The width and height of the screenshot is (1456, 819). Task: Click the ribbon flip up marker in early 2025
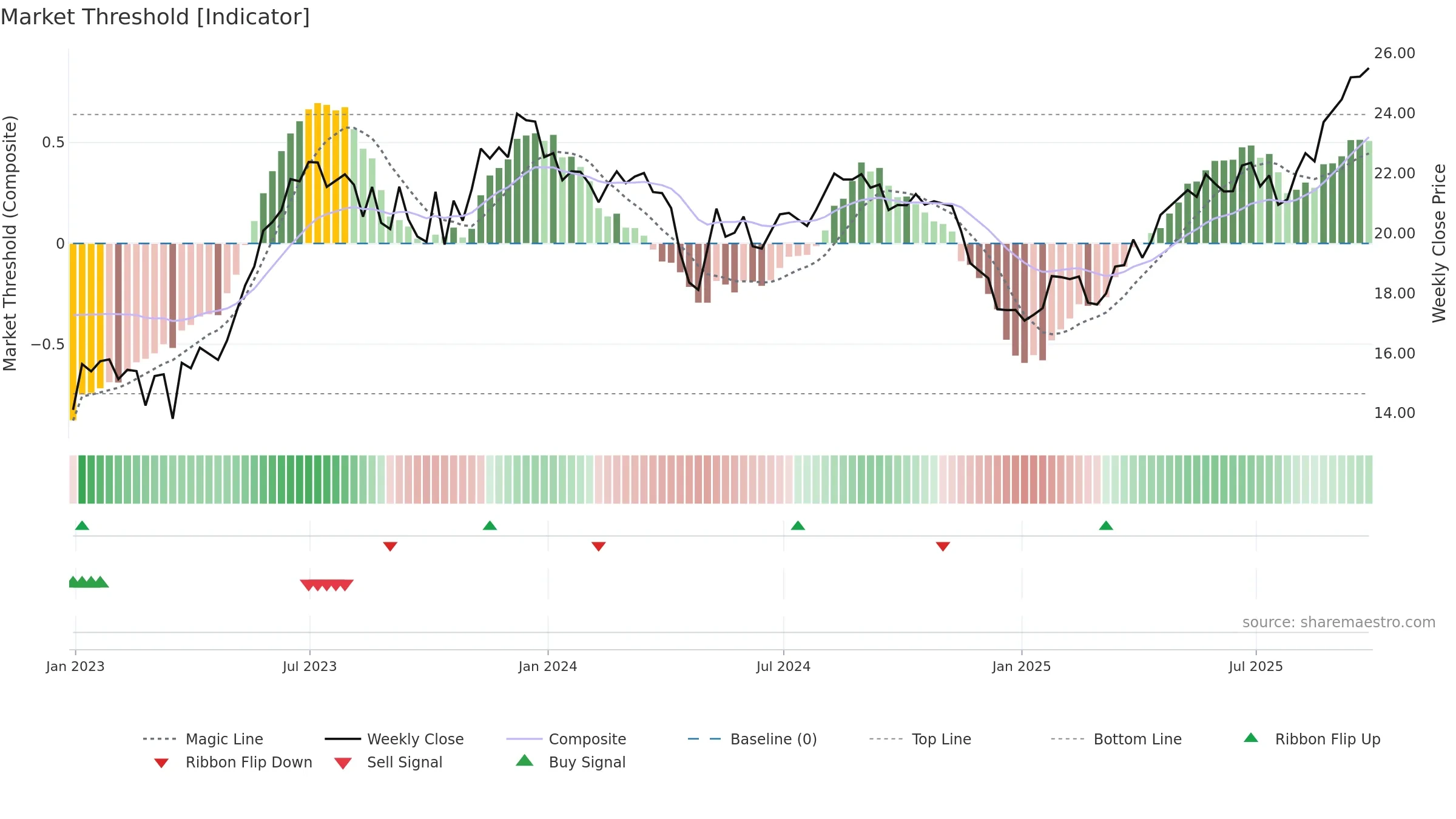point(1106,525)
